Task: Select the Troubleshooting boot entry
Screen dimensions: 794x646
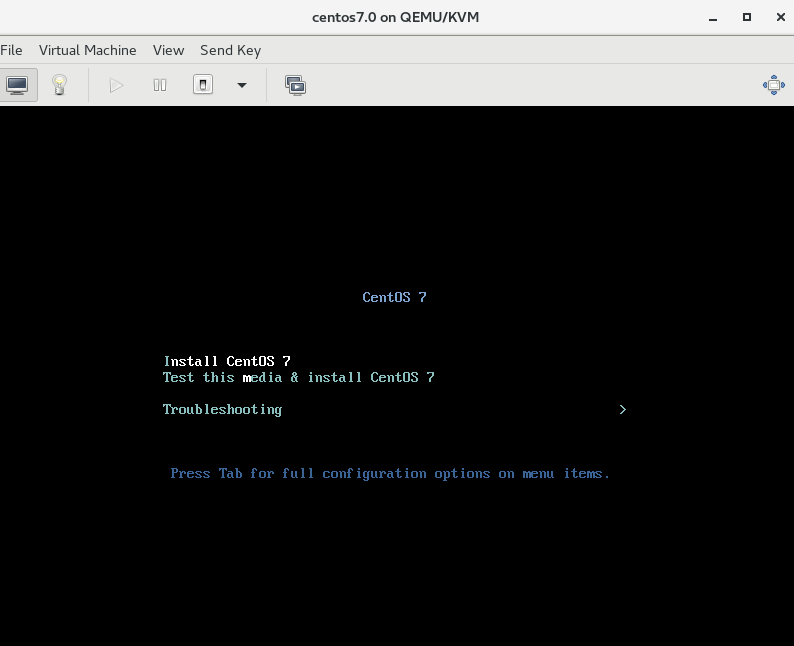Action: (222, 410)
